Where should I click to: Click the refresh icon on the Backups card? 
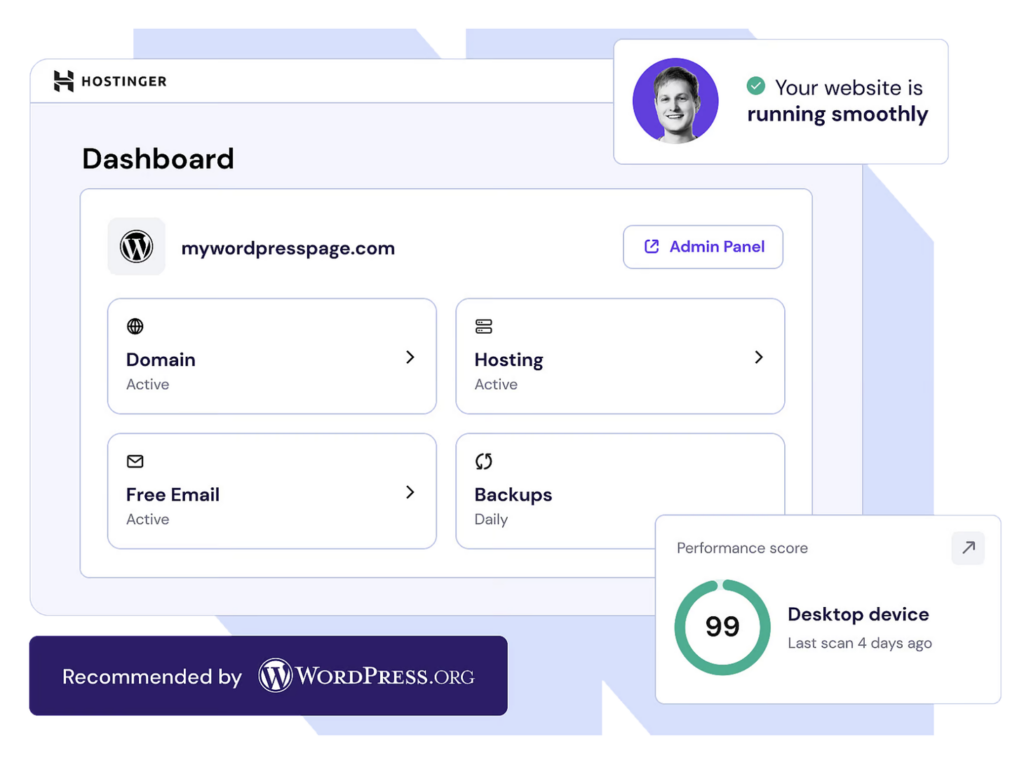[x=484, y=461]
